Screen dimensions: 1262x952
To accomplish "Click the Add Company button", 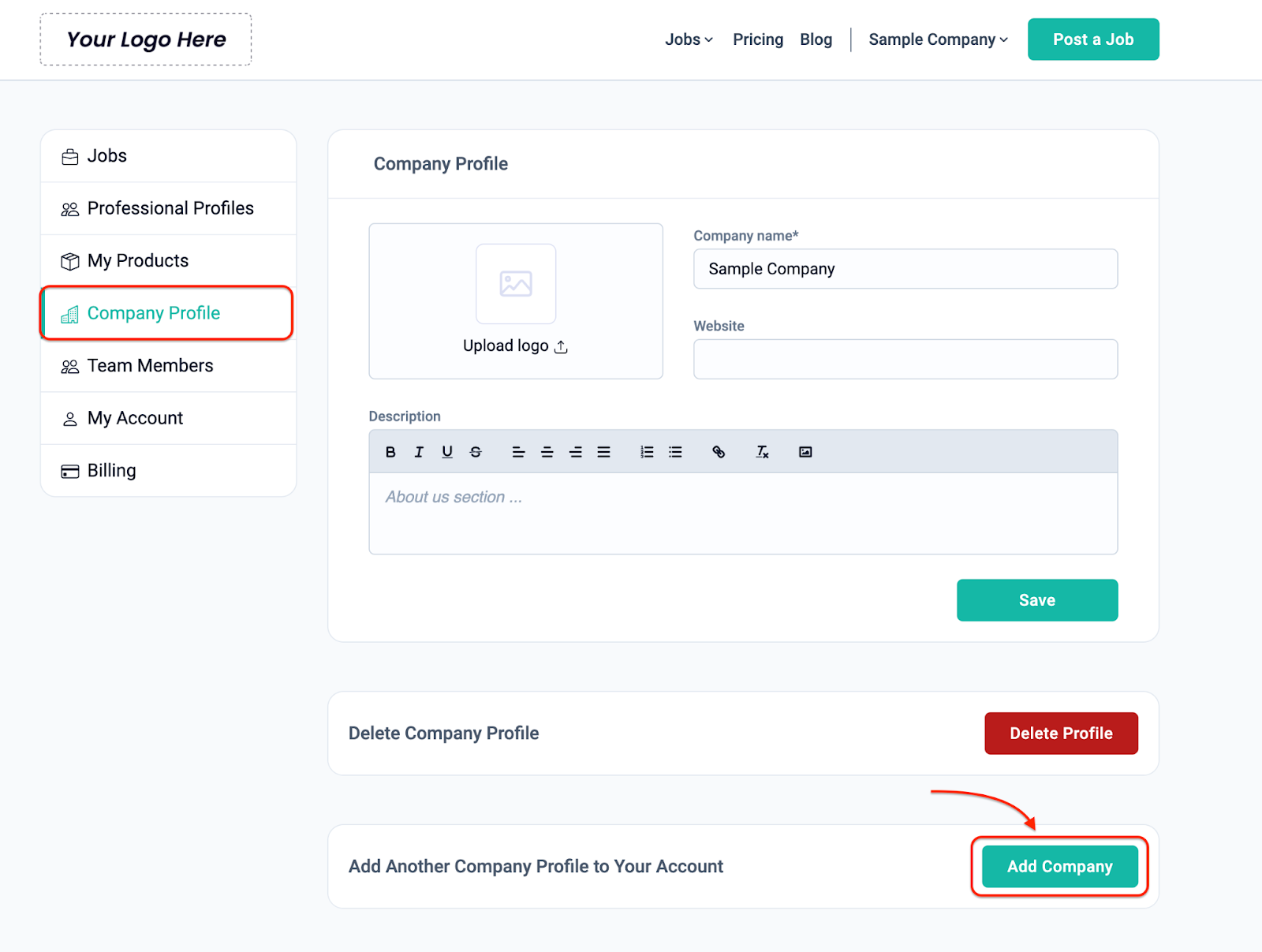I will tap(1060, 866).
